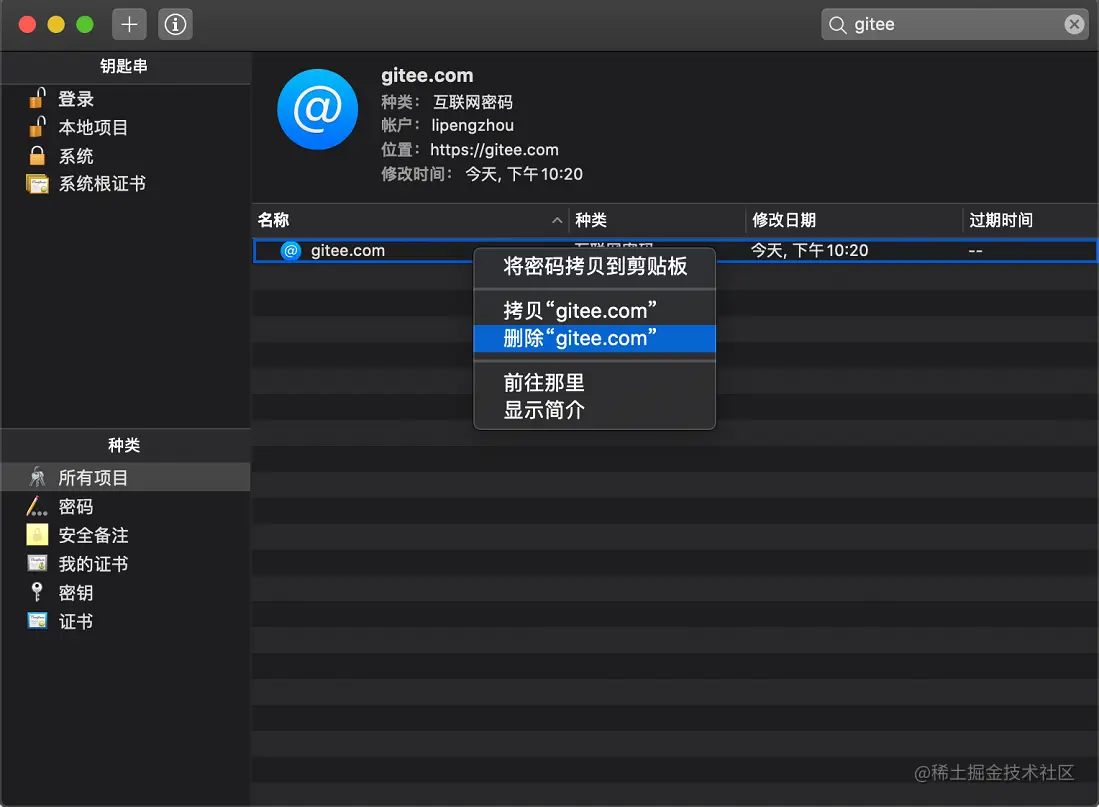Choose 前往那里 from context menu
The height and width of the screenshot is (807, 1099).
[594, 383]
